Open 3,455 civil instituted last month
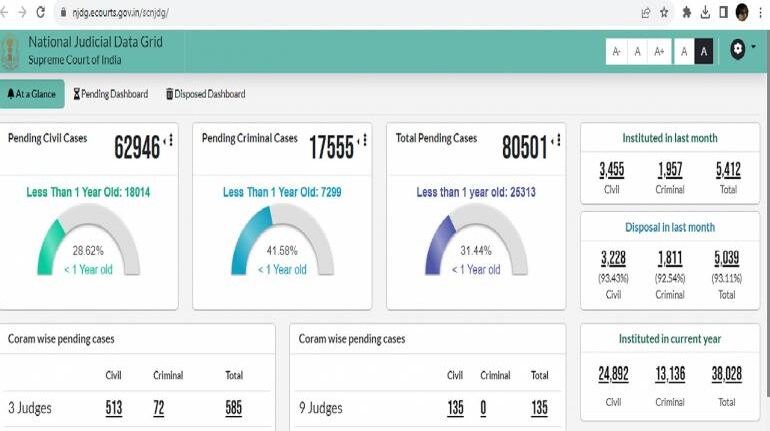Image resolution: width=770 pixels, height=431 pixels. click(611, 170)
